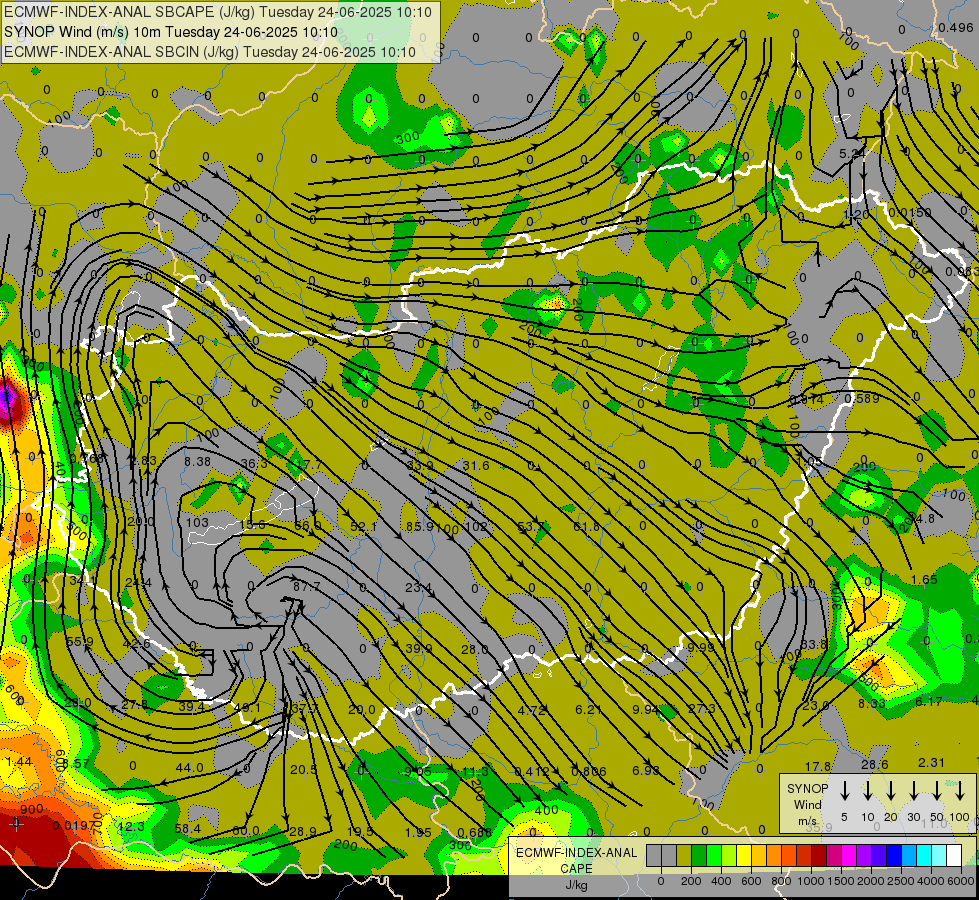Click the 30 m/s wind arrow in legend
This screenshot has height=900, width=979.
(913, 790)
